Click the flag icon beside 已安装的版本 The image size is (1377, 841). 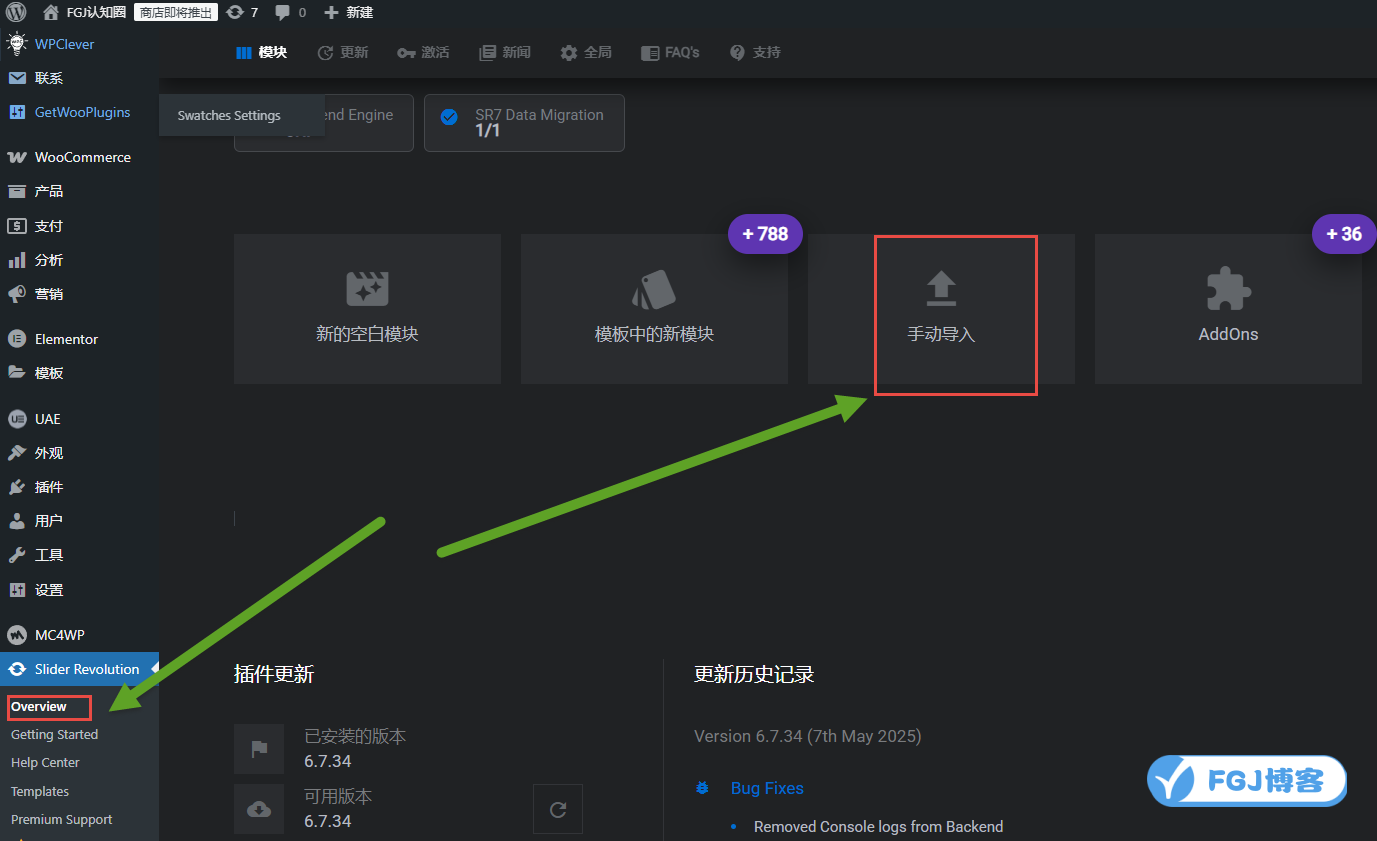(x=259, y=749)
